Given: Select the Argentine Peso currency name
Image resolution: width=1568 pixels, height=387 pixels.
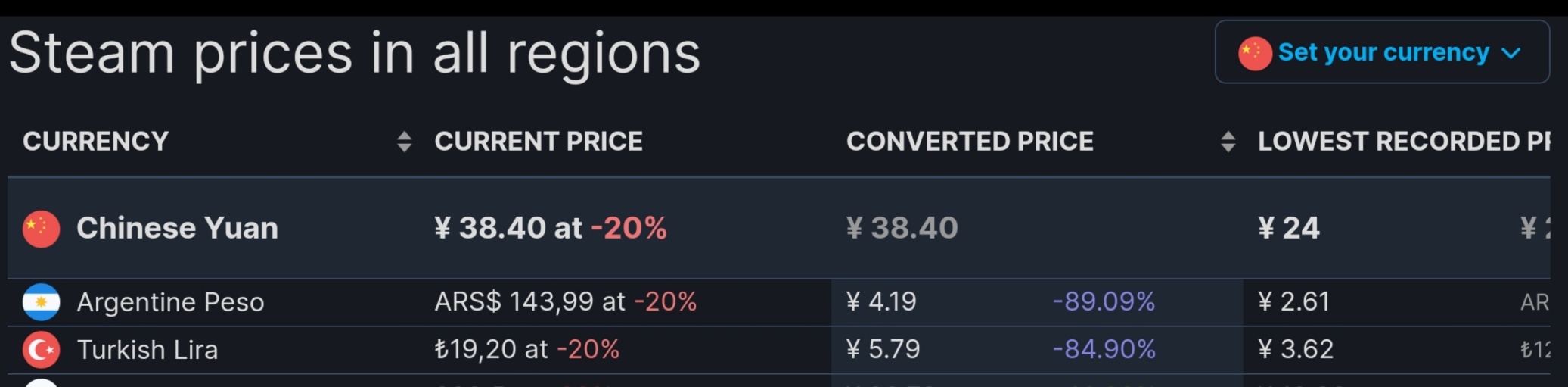Looking at the screenshot, I should coord(170,302).
